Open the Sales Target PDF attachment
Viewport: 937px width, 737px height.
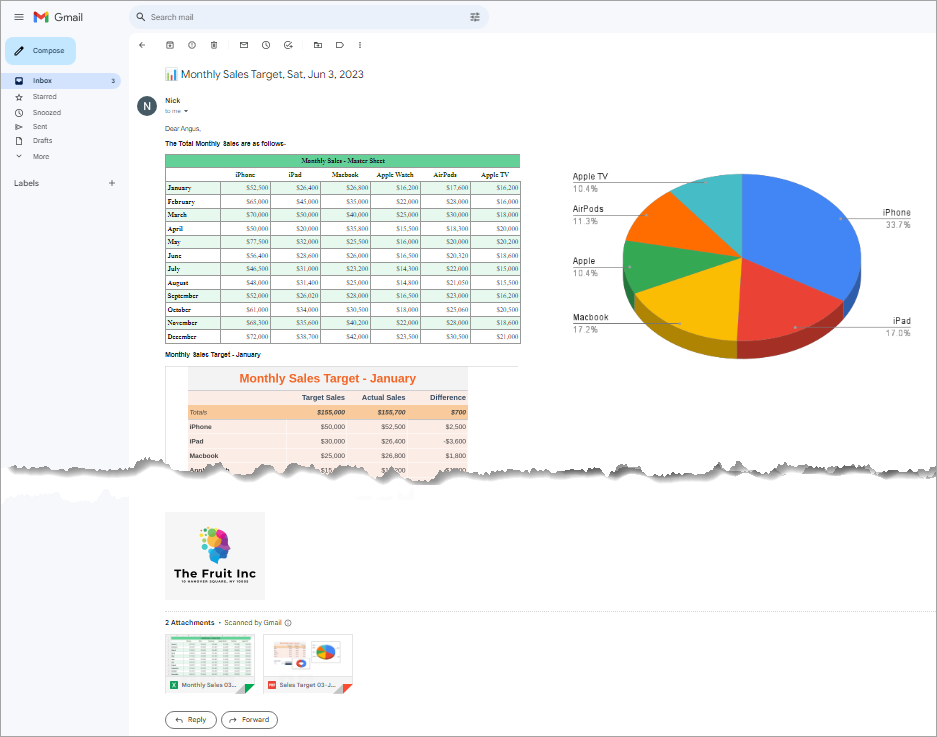tap(308, 663)
